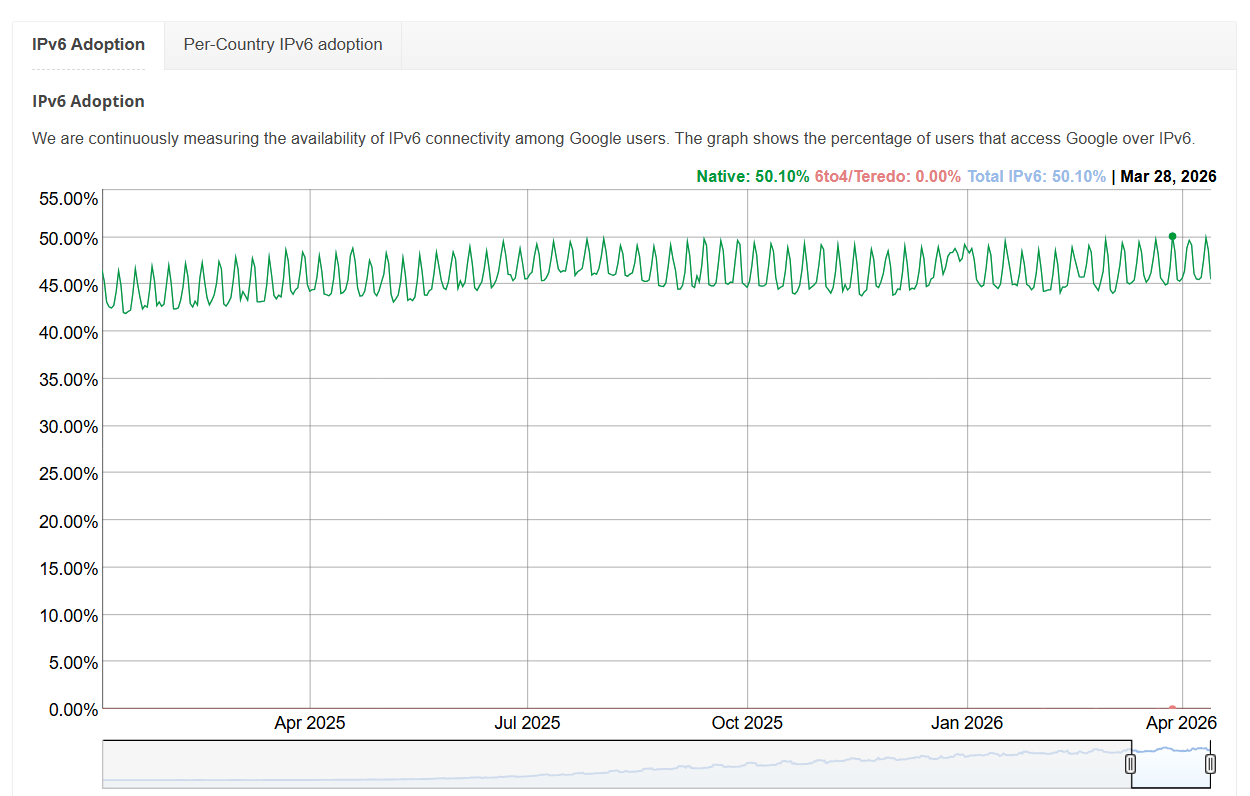Click the left range selector handle

[1130, 764]
